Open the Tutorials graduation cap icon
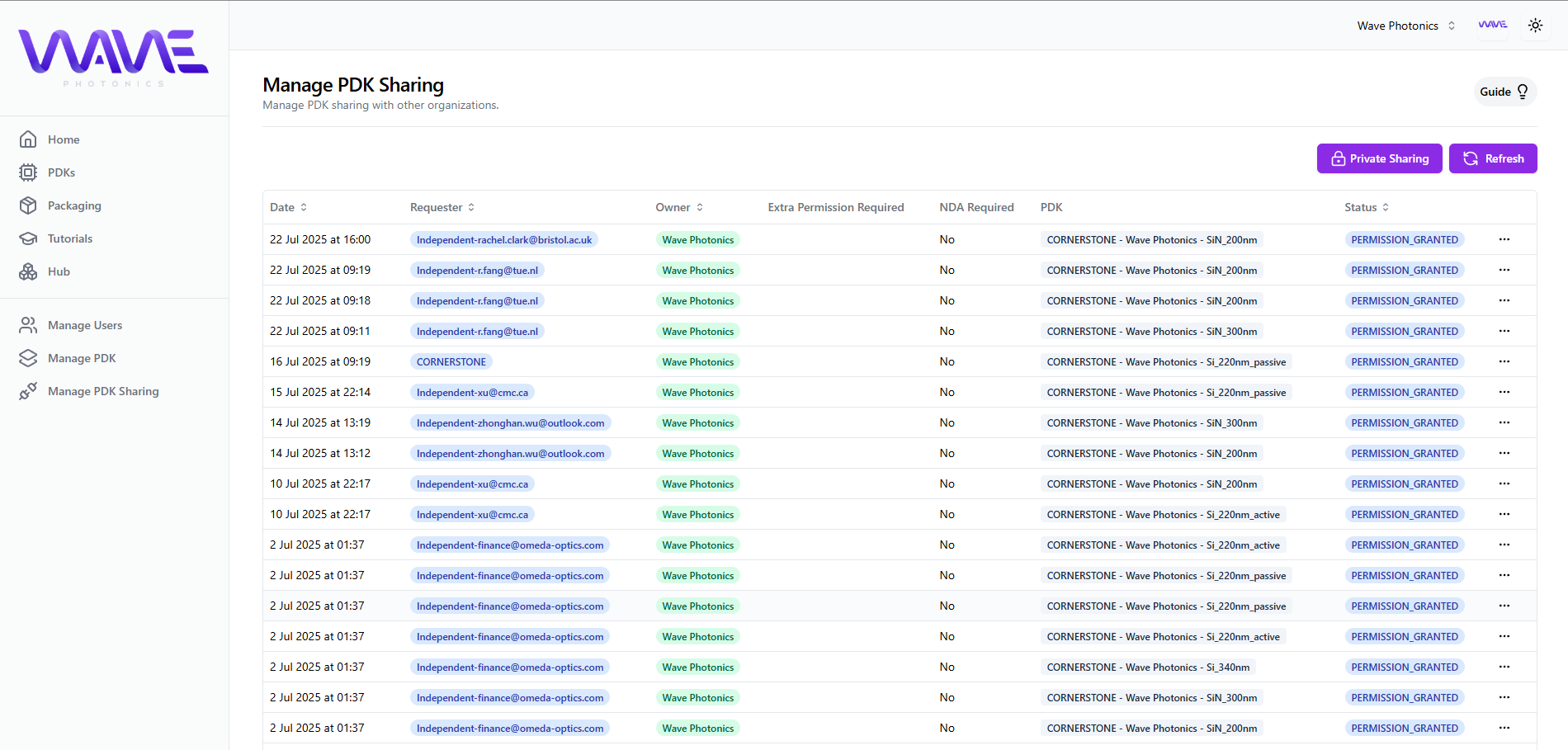Viewport: 1568px width, 750px height. tap(28, 238)
